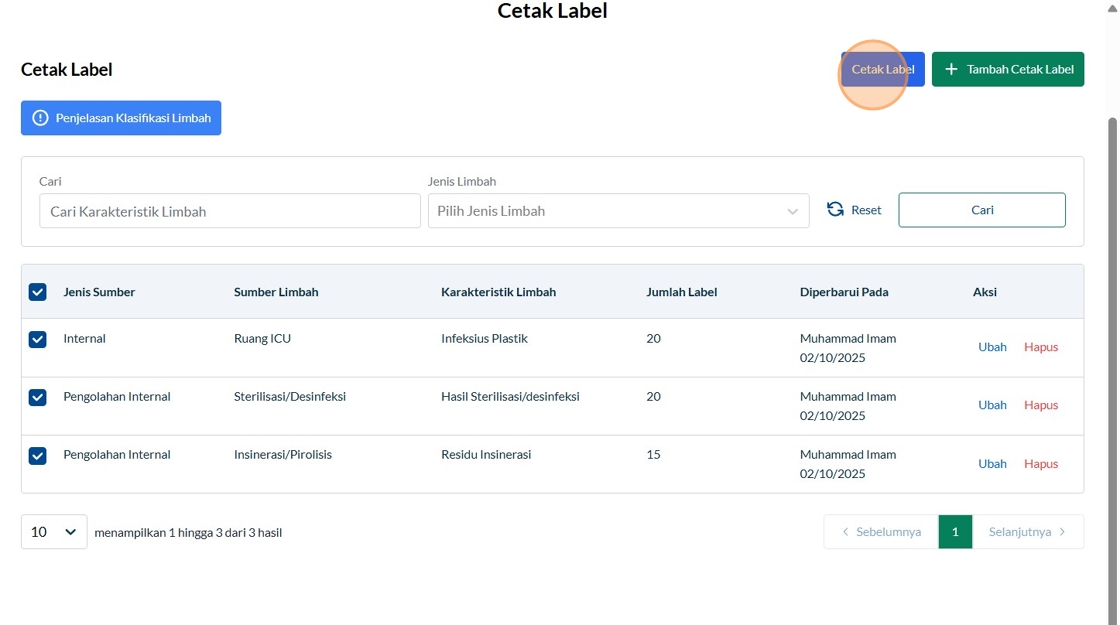Click Hapus for the Residu Insinerasi row
This screenshot has height=625, width=1120.
pyautogui.click(x=1040, y=464)
